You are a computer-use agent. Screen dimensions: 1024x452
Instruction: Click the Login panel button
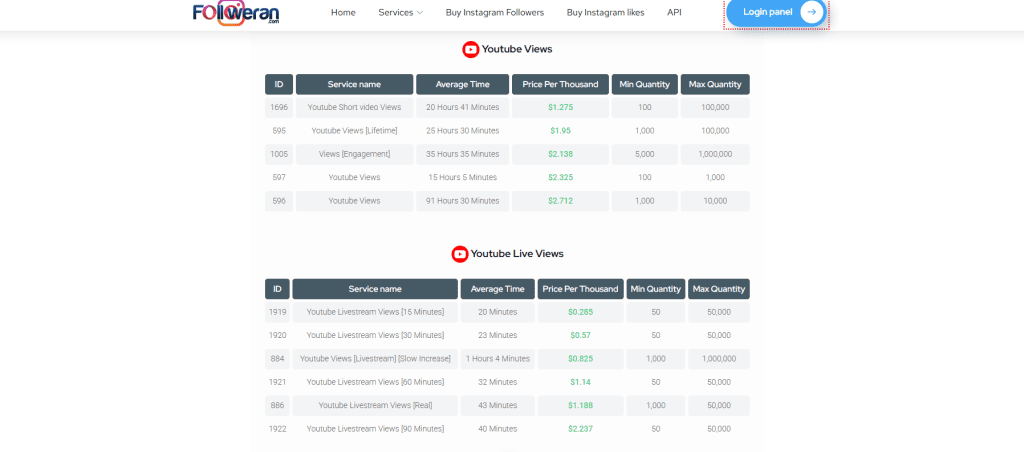776,12
